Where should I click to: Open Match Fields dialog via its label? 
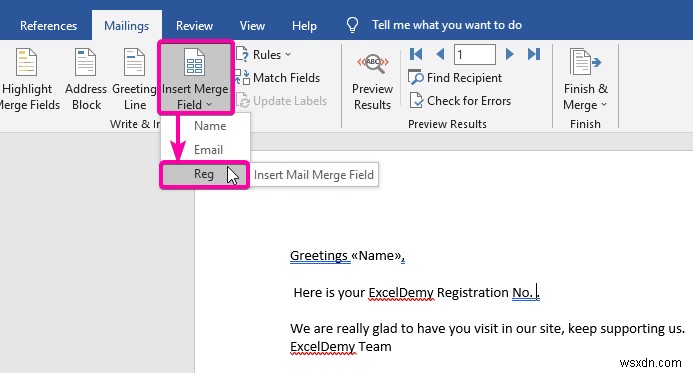coord(286,78)
